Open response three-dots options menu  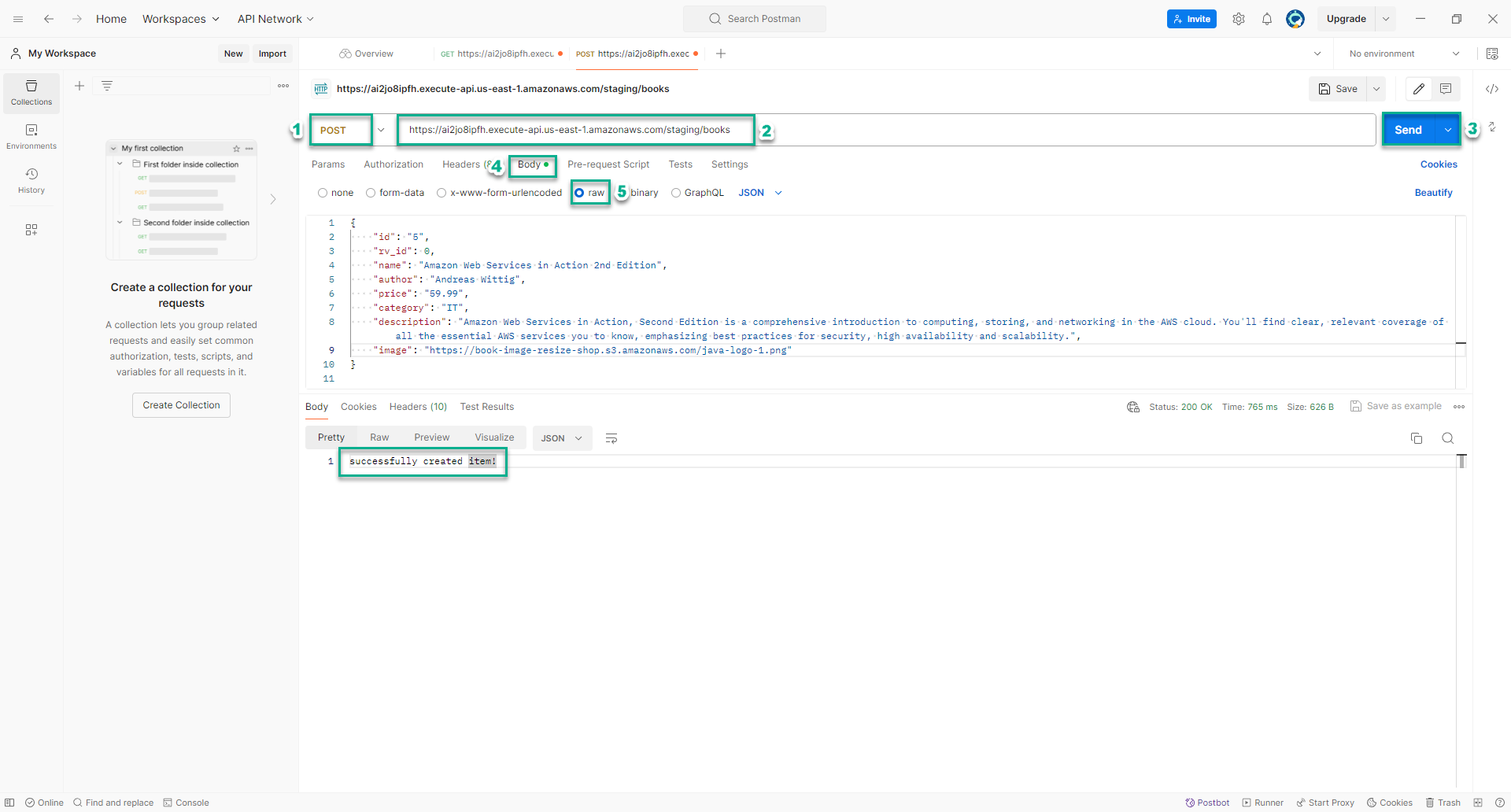[1459, 407]
